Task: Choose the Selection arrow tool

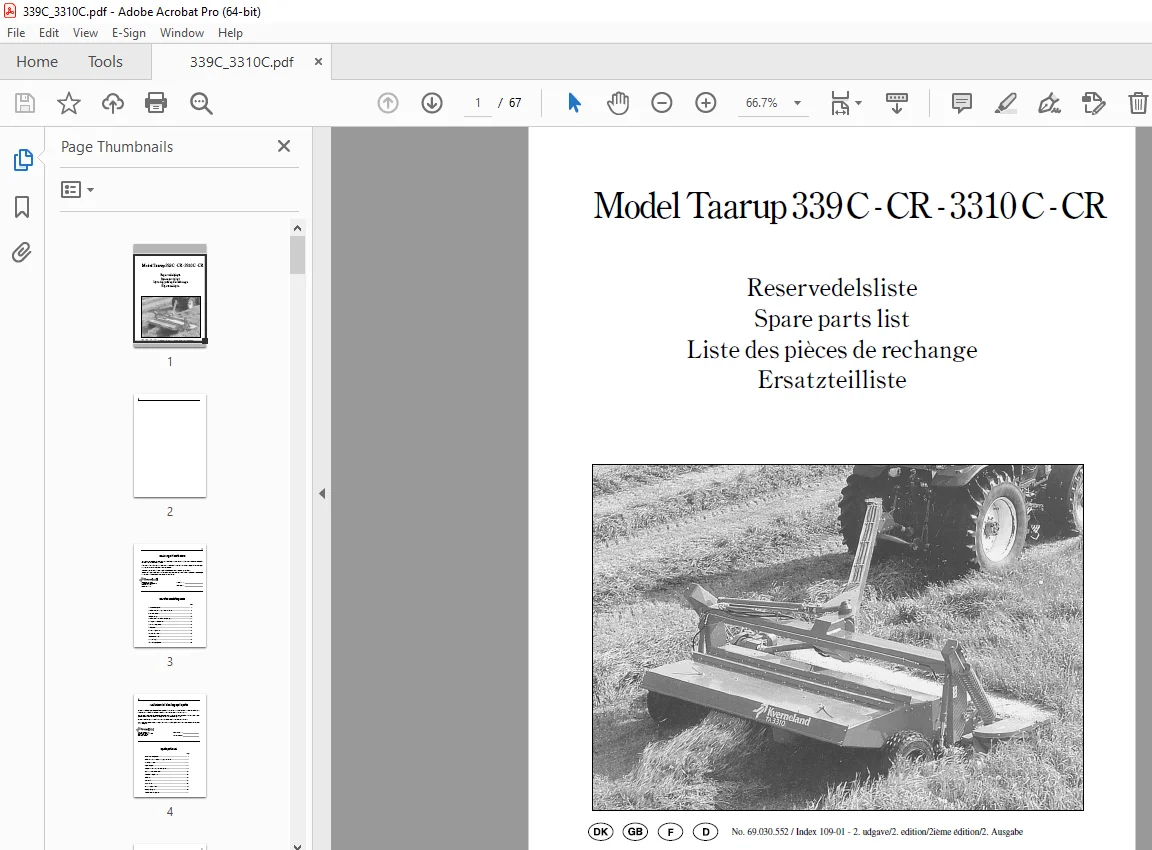Action: (x=575, y=103)
